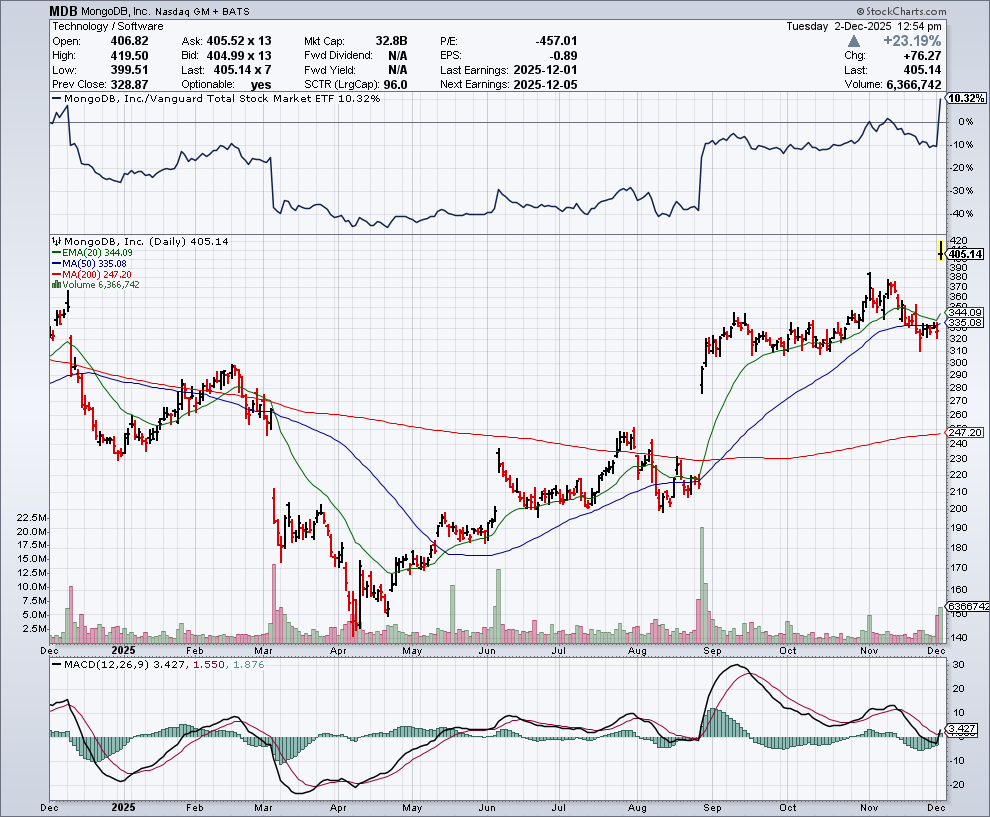Click the MACD(12,26,9) legend line marker
Viewport: 990px width, 817px height.
(57, 664)
